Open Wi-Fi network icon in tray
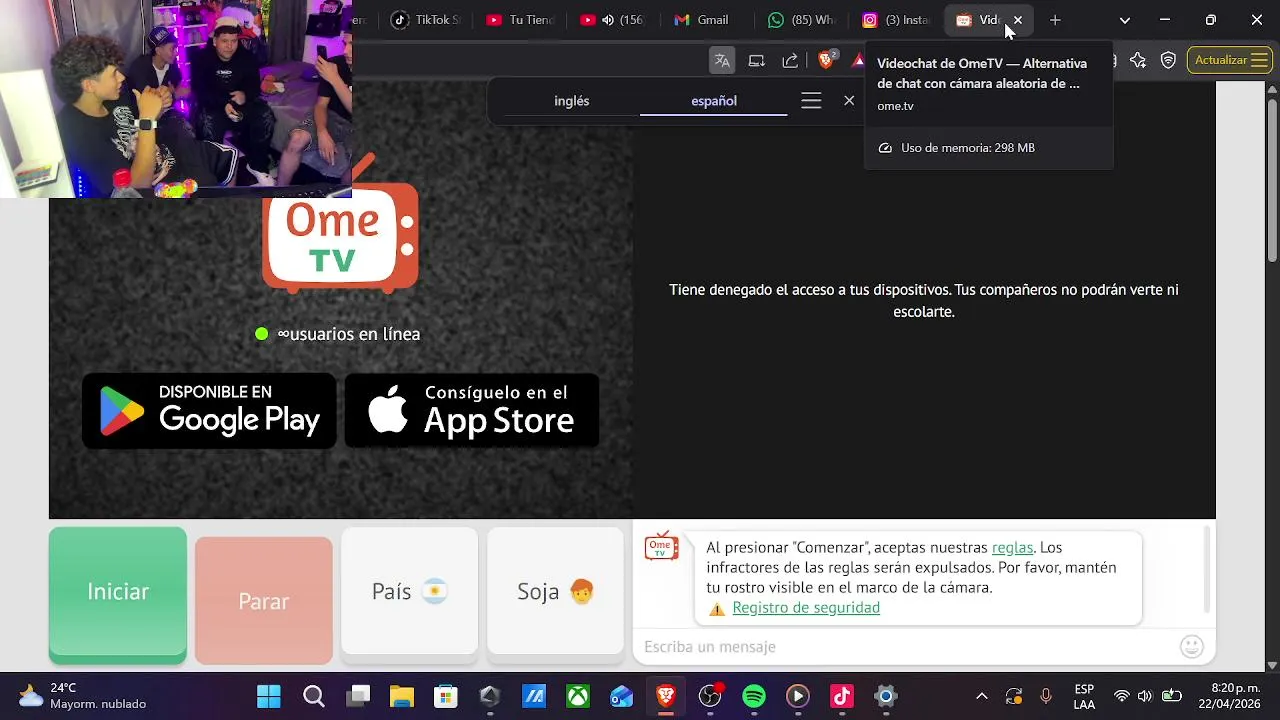Screen dimensions: 1280x720 pos(1121,696)
